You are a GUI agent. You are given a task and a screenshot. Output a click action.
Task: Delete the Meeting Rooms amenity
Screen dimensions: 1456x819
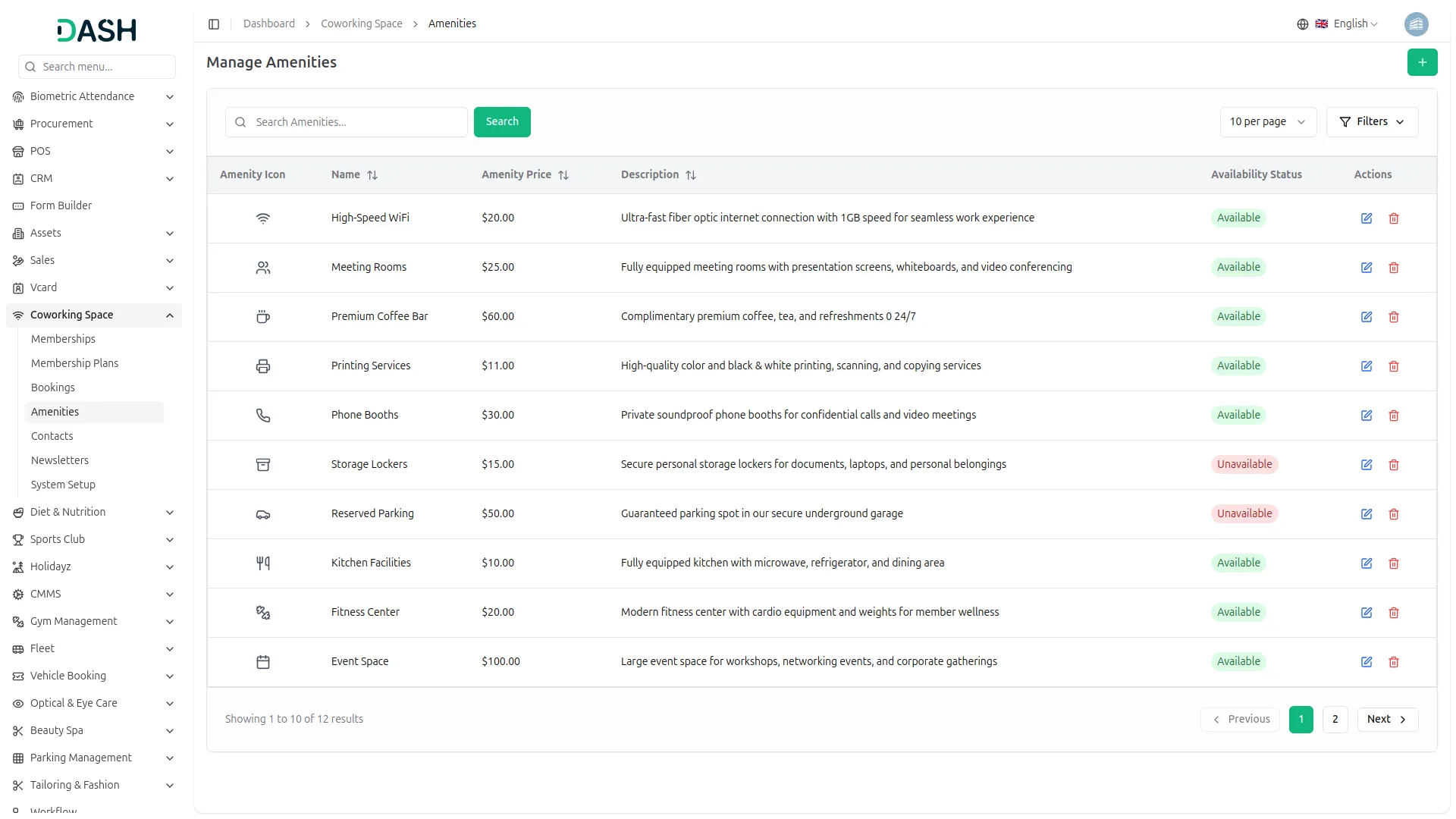(x=1393, y=268)
